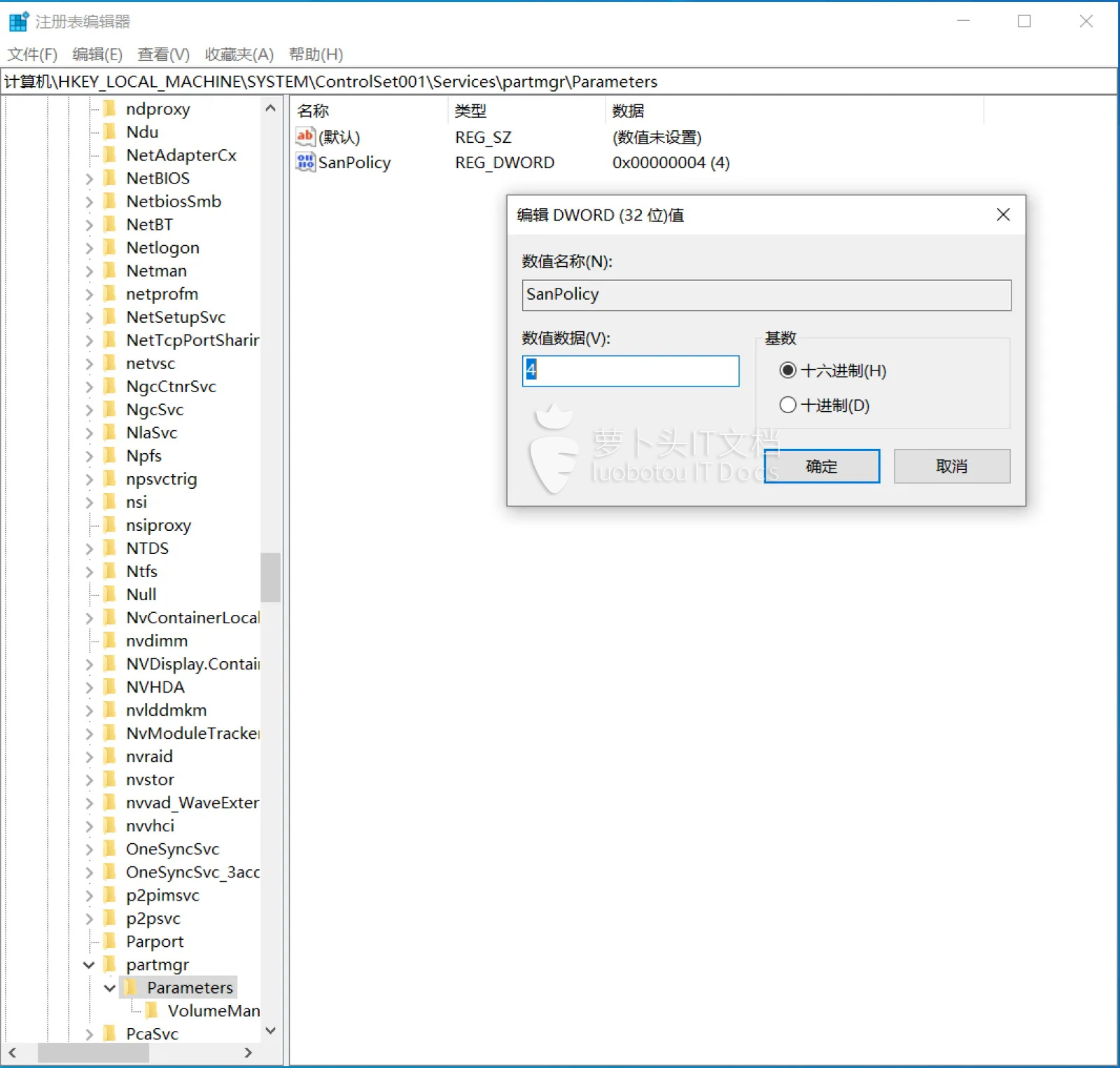Click the VolumeMan subfolder icon
The image size is (1120, 1068).
point(152,1011)
